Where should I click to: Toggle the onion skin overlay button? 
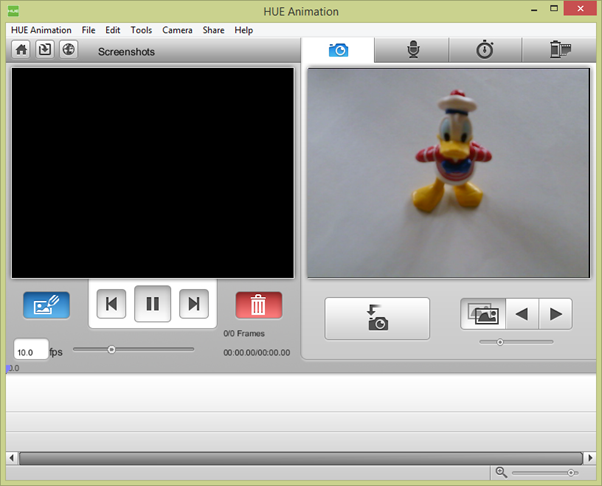click(483, 314)
